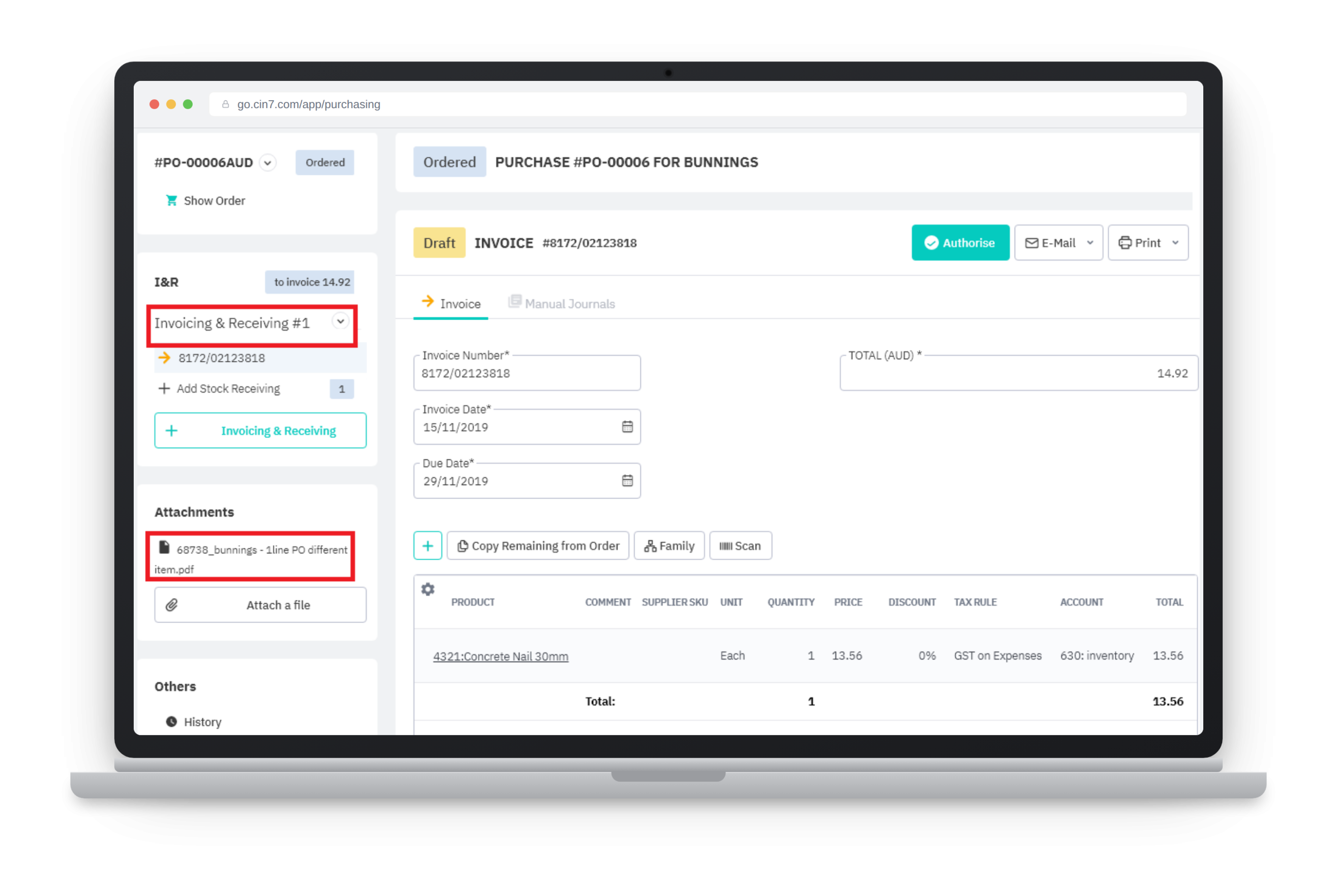This screenshot has height=896, width=1337.
Task: Click the red close window button
Action: coord(155,104)
